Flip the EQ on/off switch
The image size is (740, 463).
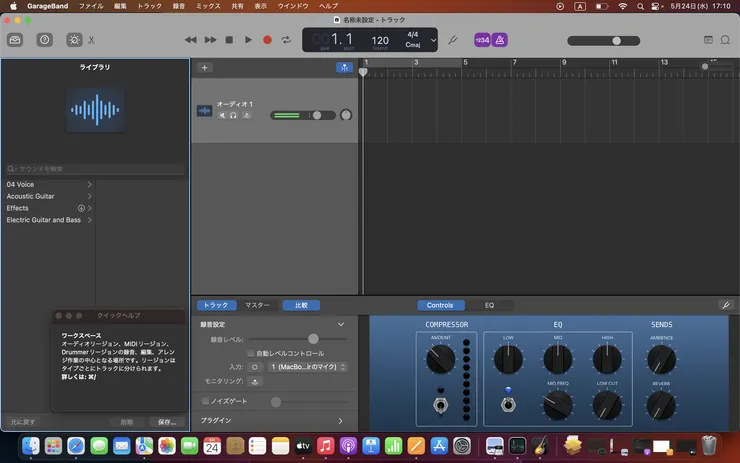[x=508, y=404]
